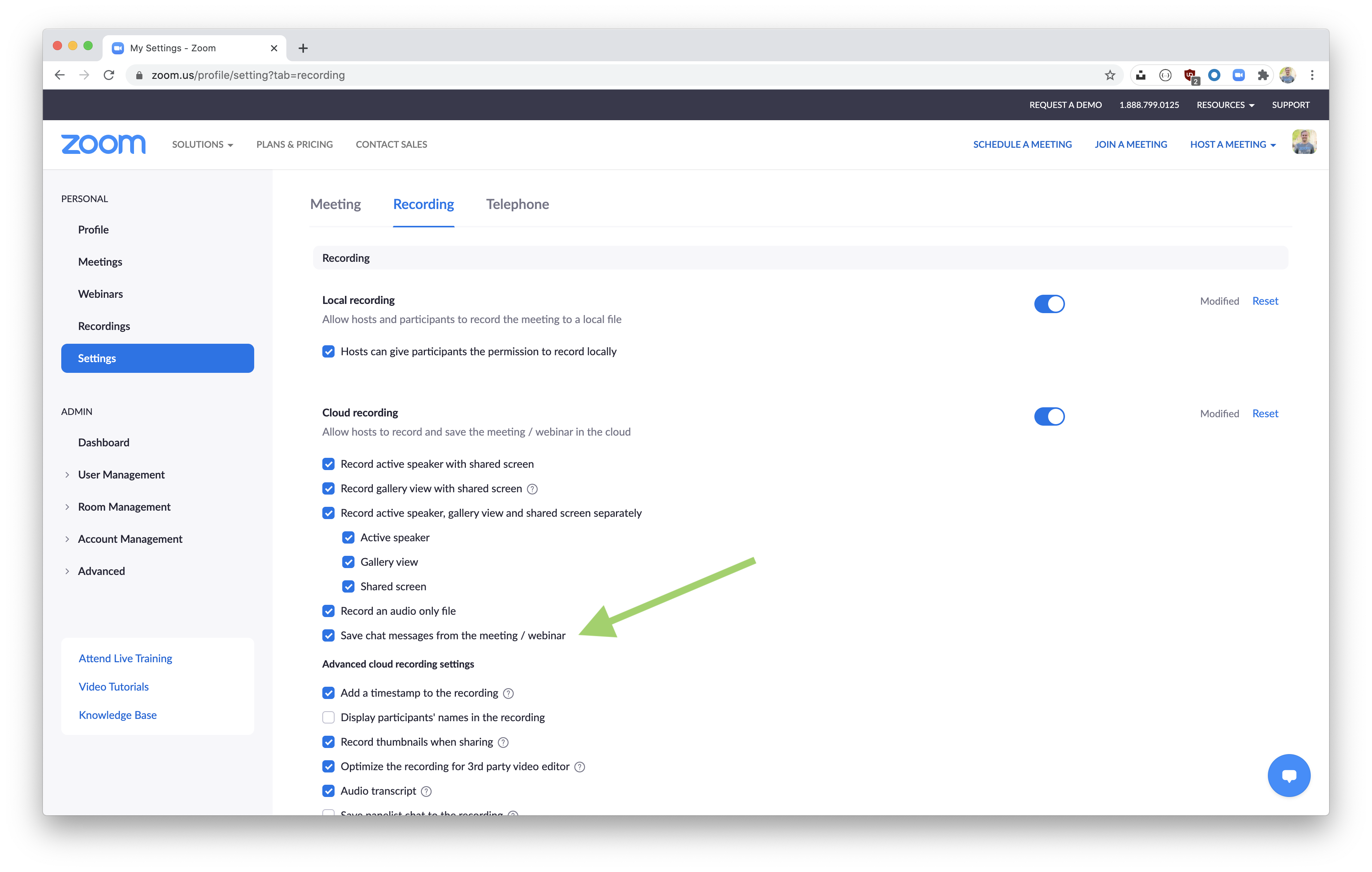
Task: Check Display participants' names in the recording
Action: tap(328, 717)
